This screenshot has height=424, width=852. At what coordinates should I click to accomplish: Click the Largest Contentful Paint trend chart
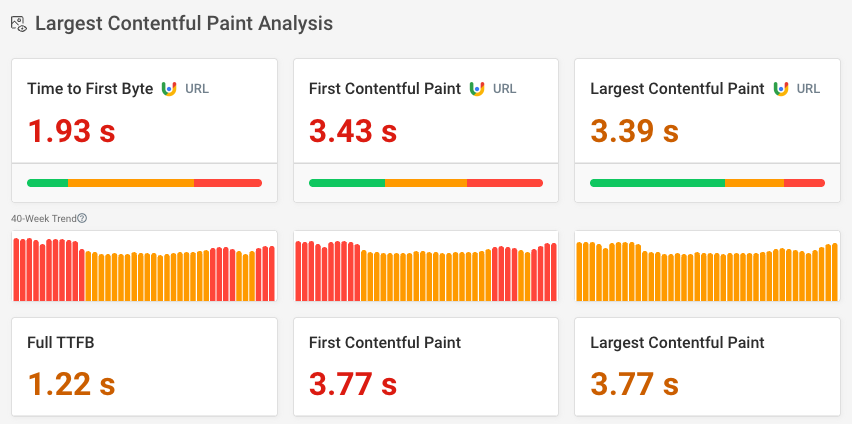click(x=707, y=268)
